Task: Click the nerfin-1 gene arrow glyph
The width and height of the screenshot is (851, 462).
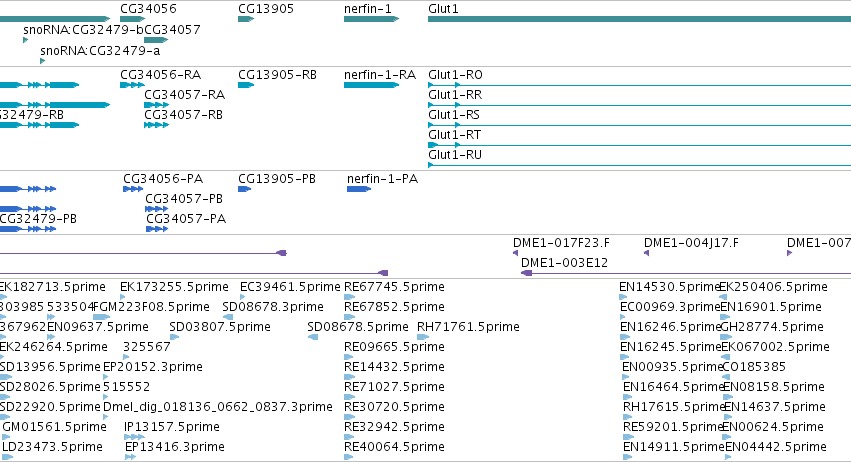Action: click(x=371, y=19)
